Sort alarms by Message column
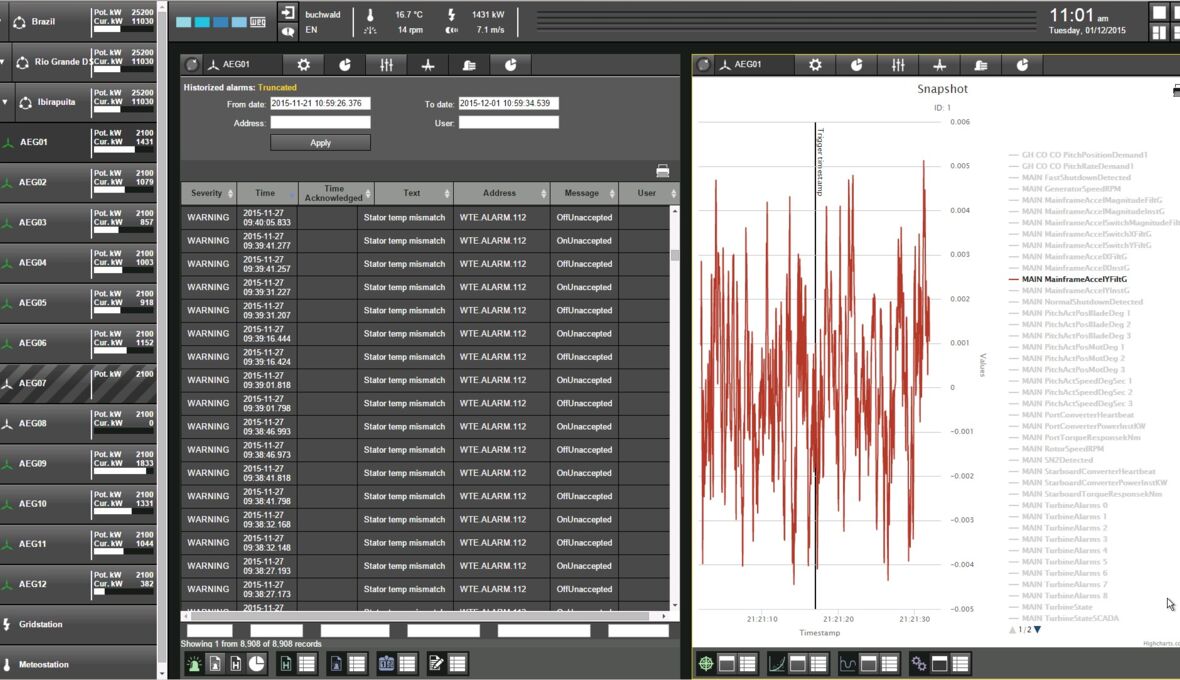Image resolution: width=1180 pixels, height=680 pixels. click(x=584, y=193)
